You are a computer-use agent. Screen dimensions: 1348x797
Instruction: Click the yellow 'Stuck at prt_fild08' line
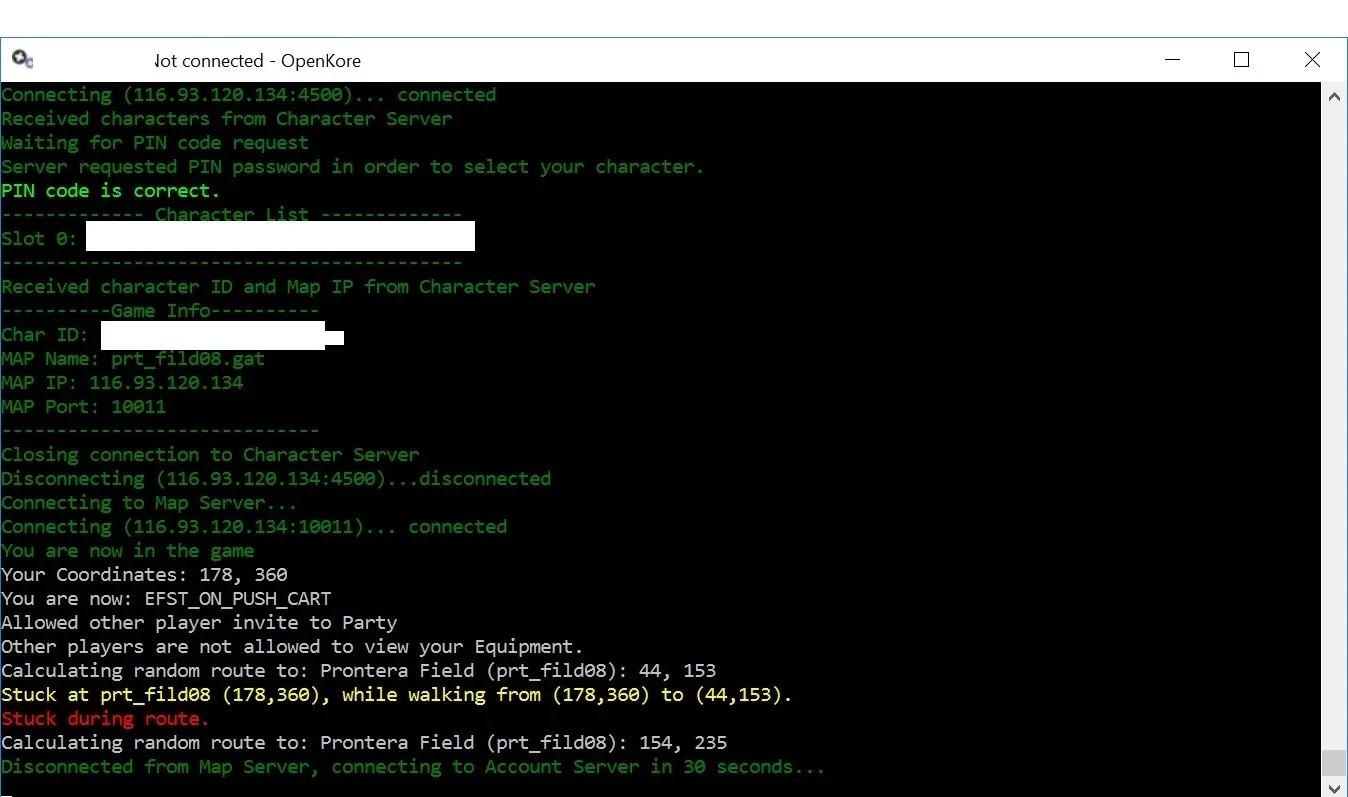pyautogui.click(x=396, y=695)
